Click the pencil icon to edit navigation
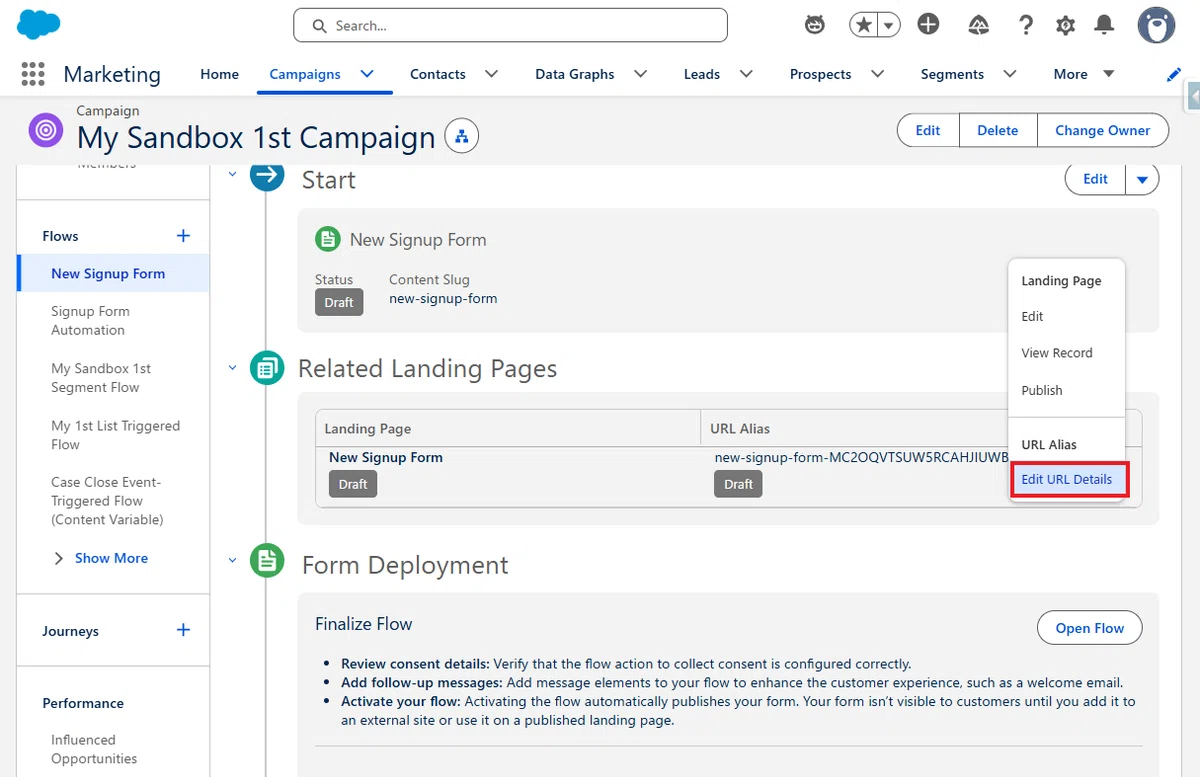Image resolution: width=1200 pixels, height=777 pixels. [x=1174, y=75]
